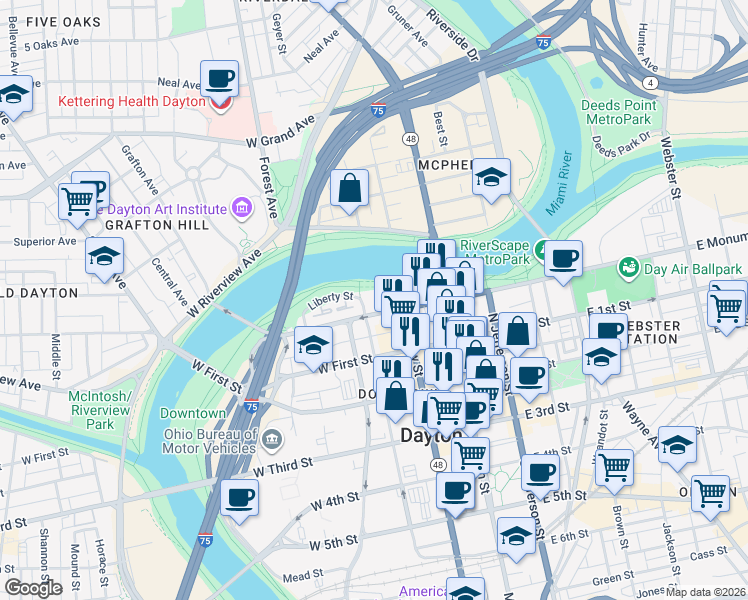Click the Route 4 shield near Hunter Ave
The width and height of the screenshot is (748, 600).
coord(651,83)
